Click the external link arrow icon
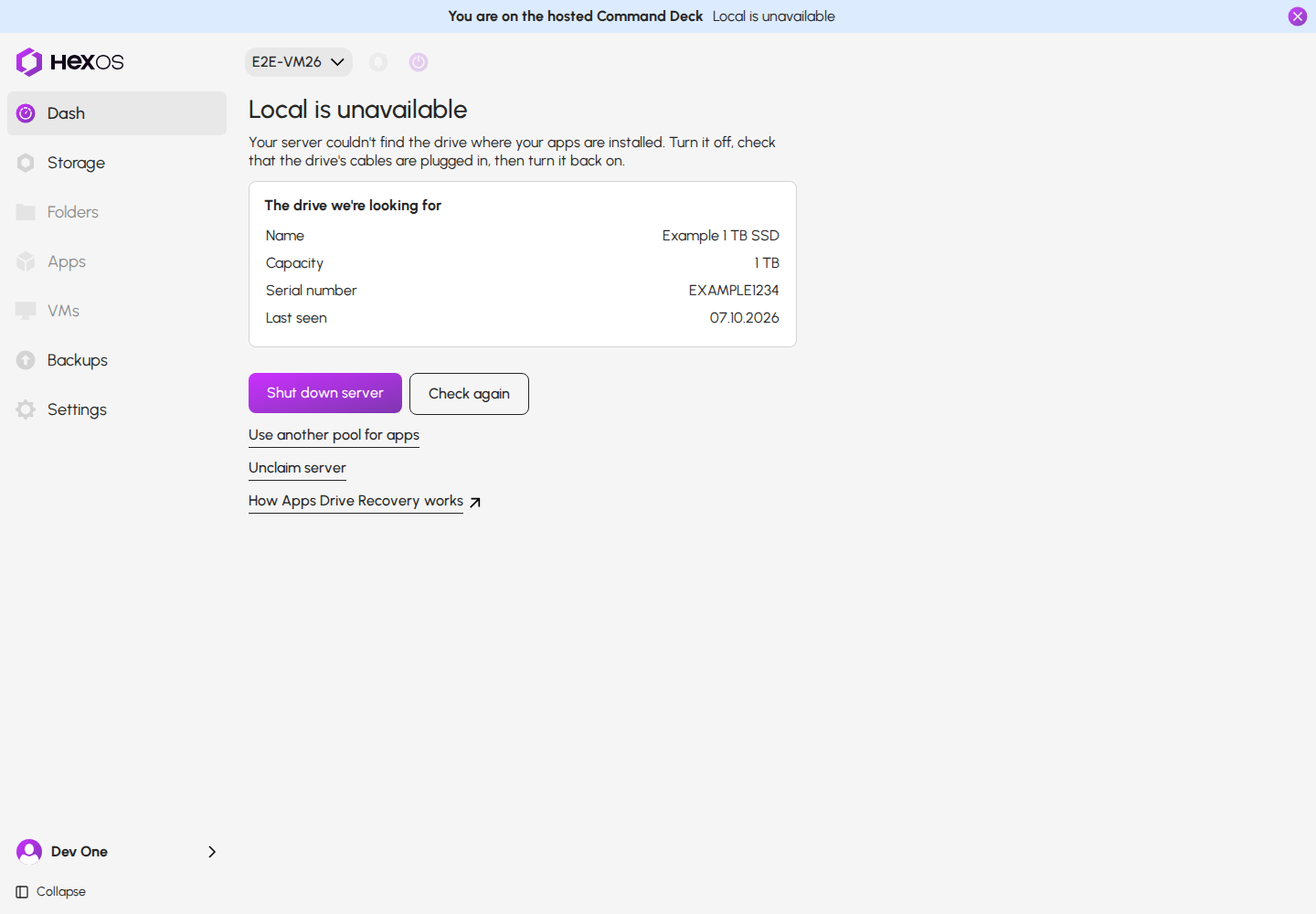1316x914 pixels. click(475, 502)
